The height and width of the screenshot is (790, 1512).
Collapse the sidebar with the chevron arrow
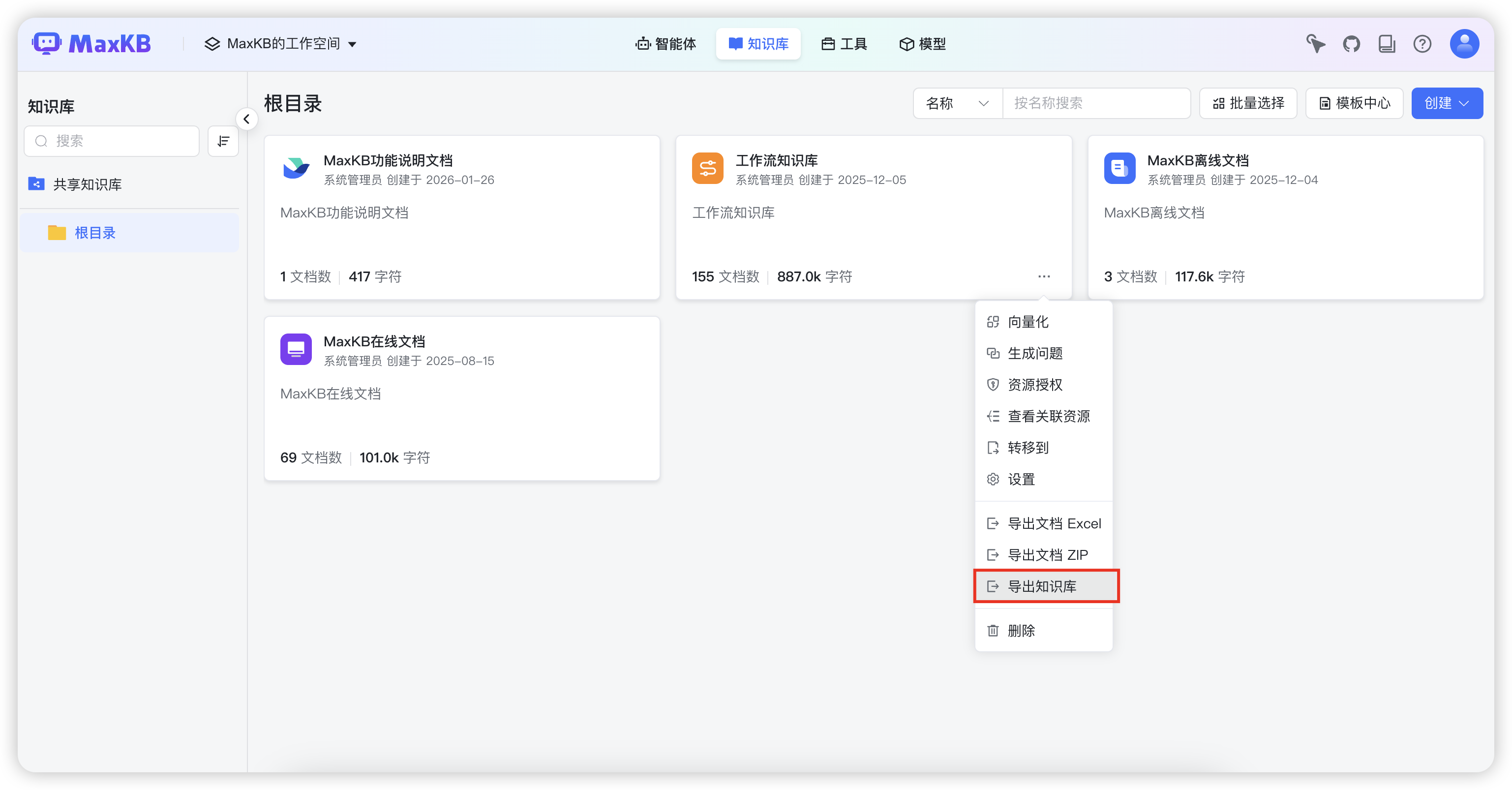click(x=246, y=119)
